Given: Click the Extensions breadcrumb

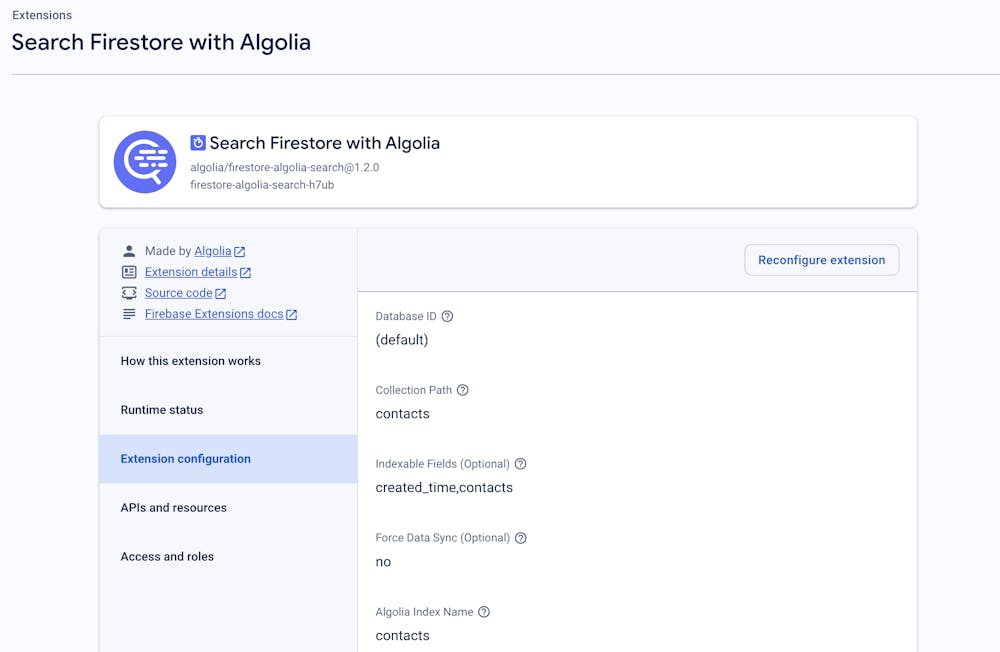Looking at the screenshot, I should [x=42, y=14].
